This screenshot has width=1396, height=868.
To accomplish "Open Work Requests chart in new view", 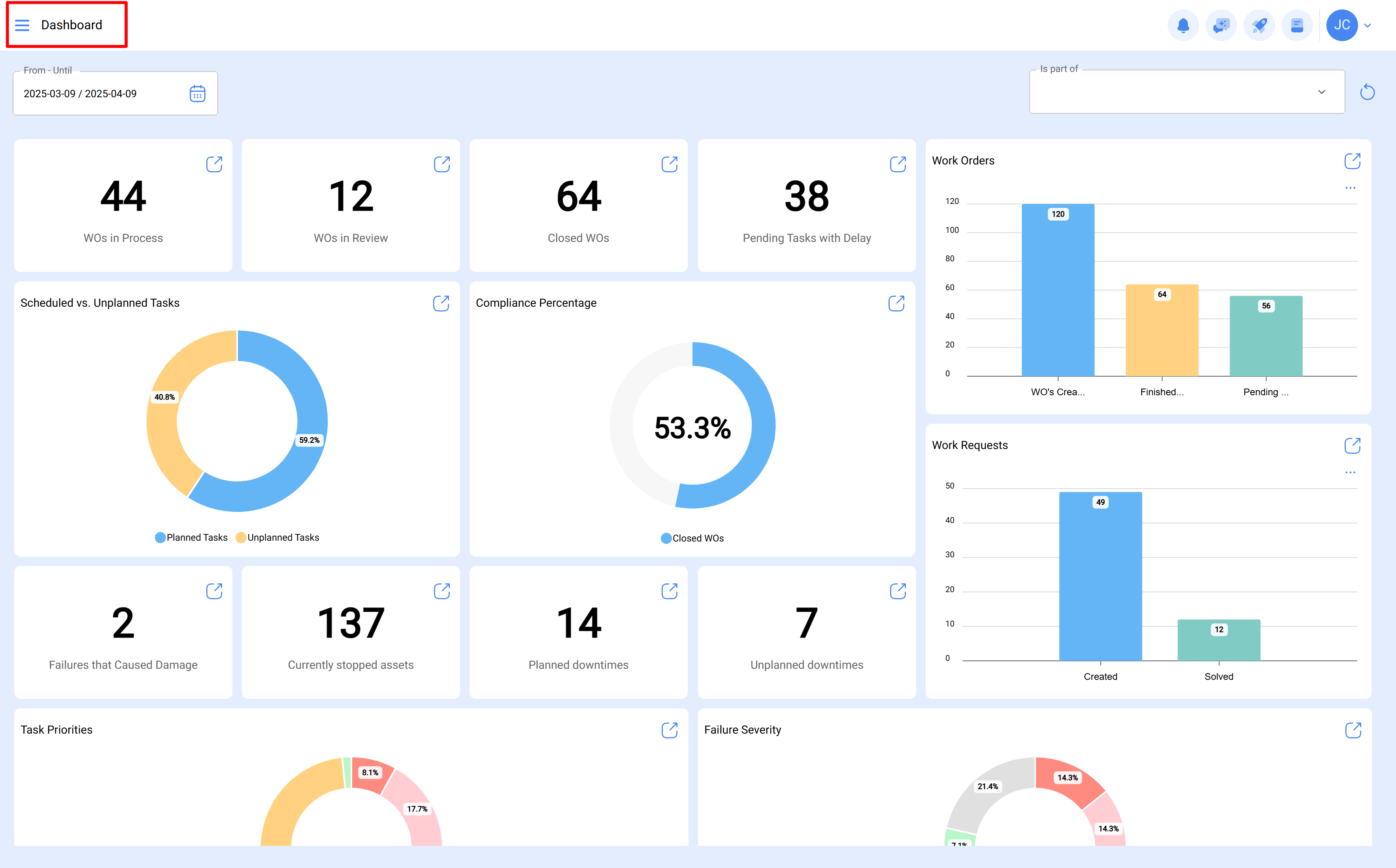I will [1353, 445].
